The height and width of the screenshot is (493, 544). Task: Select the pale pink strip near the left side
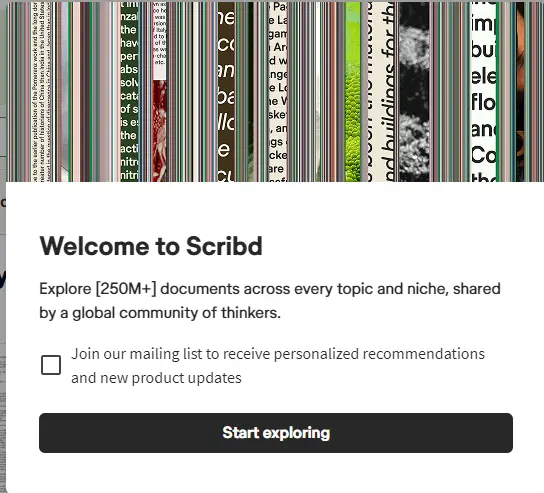click(76, 91)
